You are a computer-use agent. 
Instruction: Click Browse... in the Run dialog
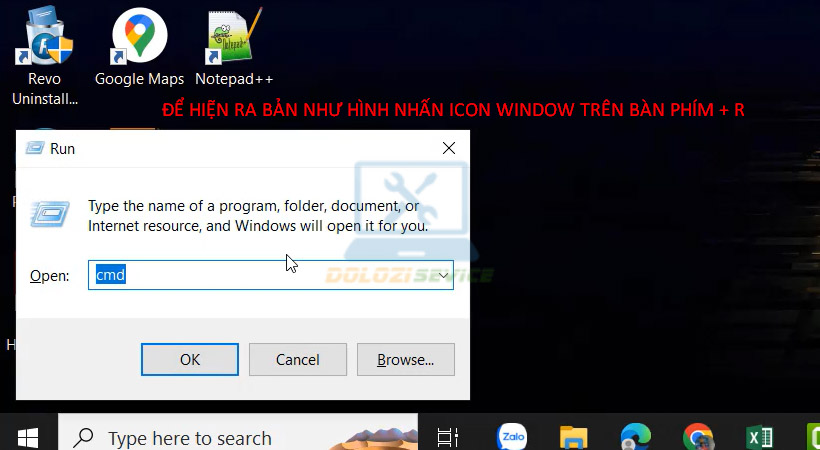[x=406, y=359]
